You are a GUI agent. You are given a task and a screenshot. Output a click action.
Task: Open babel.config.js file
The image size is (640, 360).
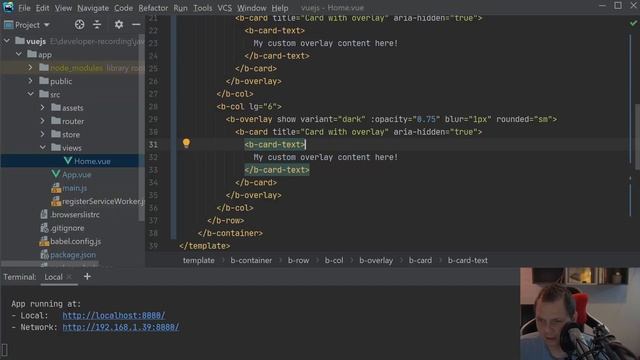76,242
